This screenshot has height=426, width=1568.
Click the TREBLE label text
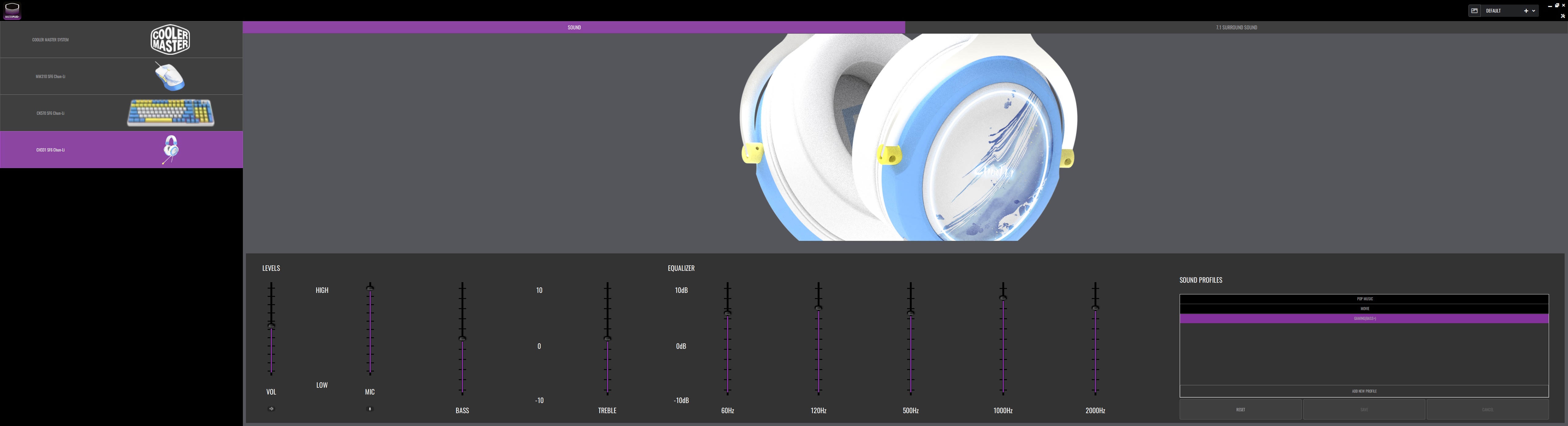click(x=608, y=411)
